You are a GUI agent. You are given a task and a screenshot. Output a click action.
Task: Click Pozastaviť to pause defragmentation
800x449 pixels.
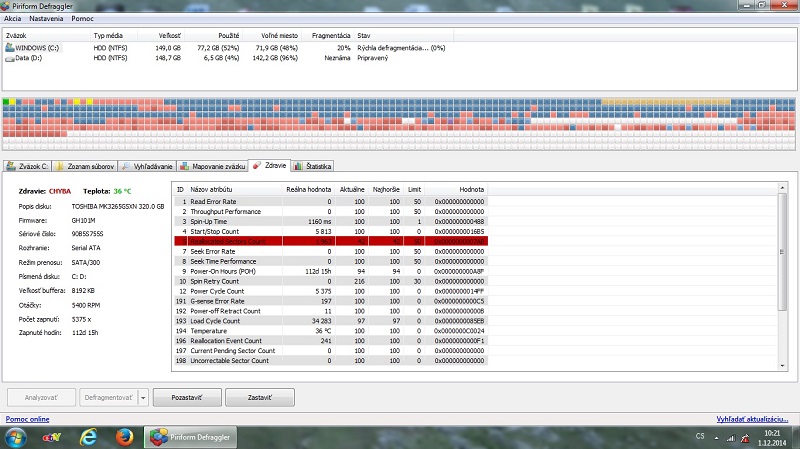(x=187, y=397)
